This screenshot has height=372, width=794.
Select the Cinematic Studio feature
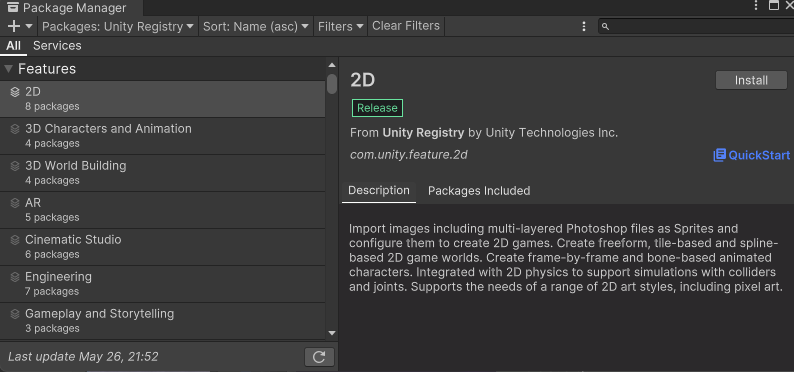pos(163,246)
